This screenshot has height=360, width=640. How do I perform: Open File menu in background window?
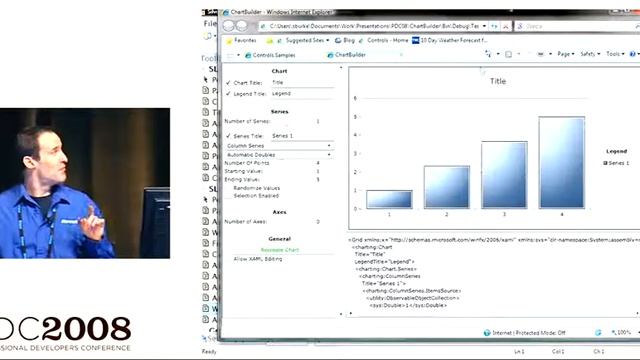coord(209,24)
